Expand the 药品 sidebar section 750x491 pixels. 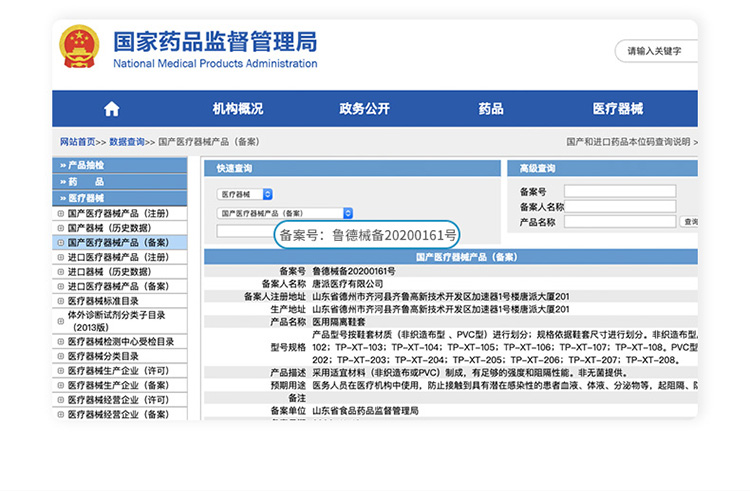coord(120,182)
